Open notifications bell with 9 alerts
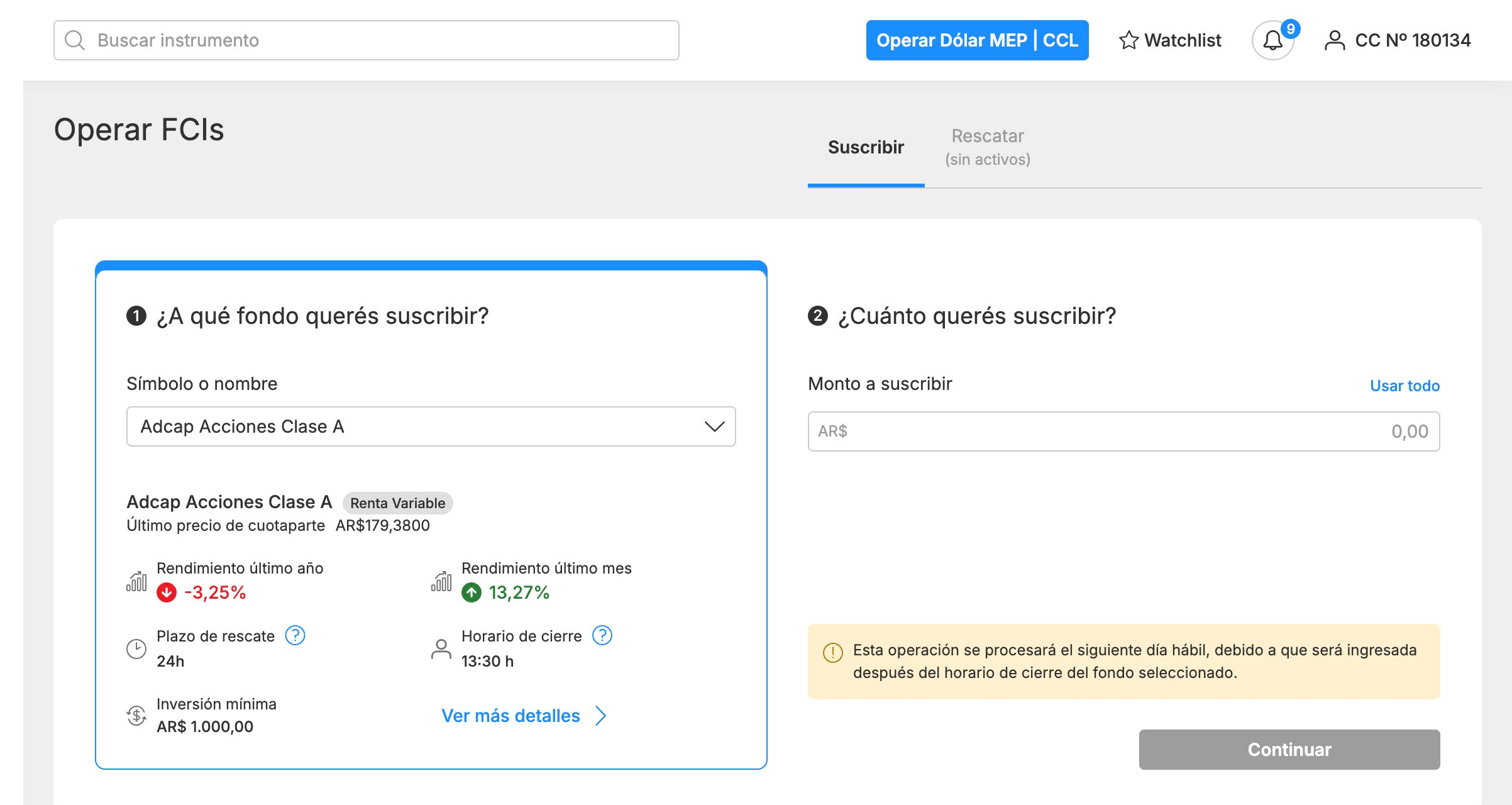The image size is (1512, 805). point(1273,40)
